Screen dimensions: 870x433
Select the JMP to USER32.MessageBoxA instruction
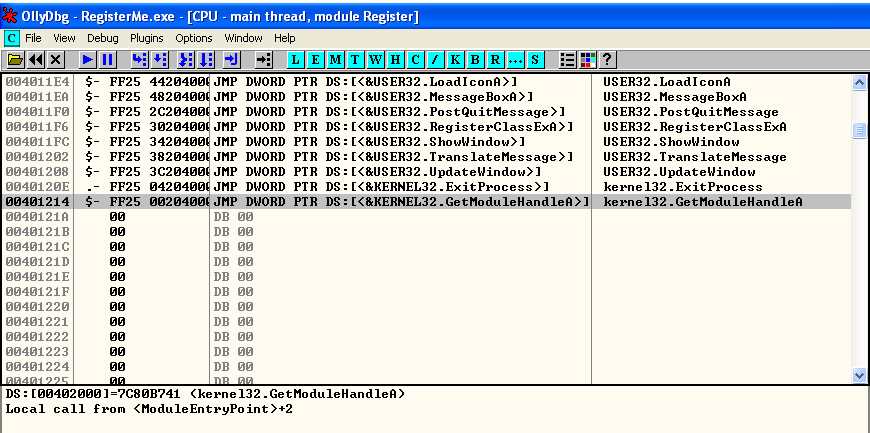point(373,97)
